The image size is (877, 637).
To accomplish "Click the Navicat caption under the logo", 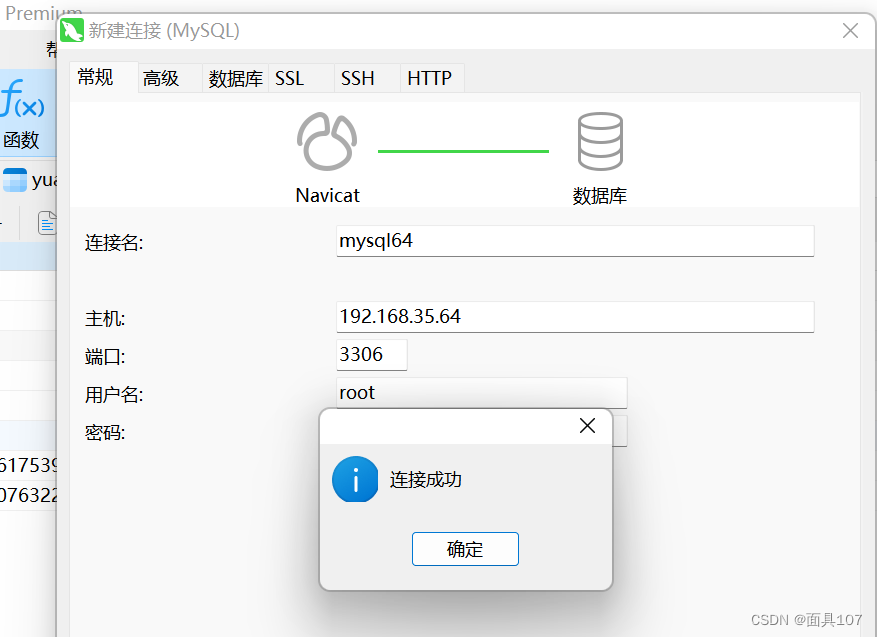I will click(x=327, y=195).
